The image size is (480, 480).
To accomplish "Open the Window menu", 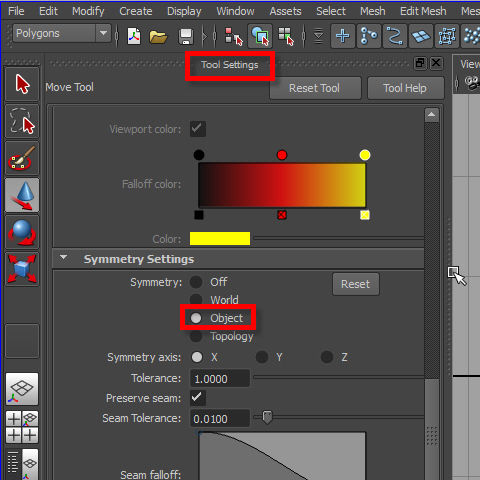I will (235, 11).
